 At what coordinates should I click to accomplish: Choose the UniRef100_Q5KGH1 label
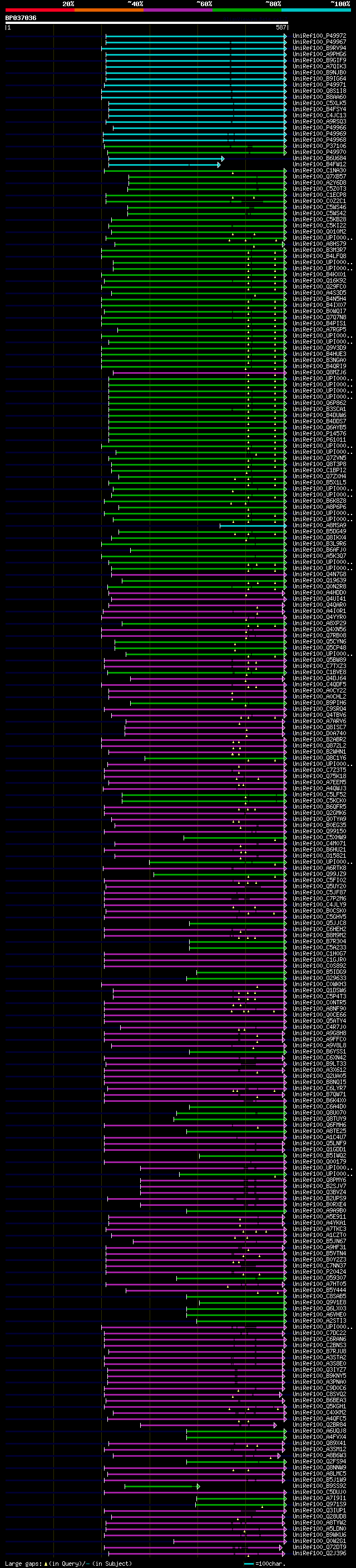[x=319, y=1407]
